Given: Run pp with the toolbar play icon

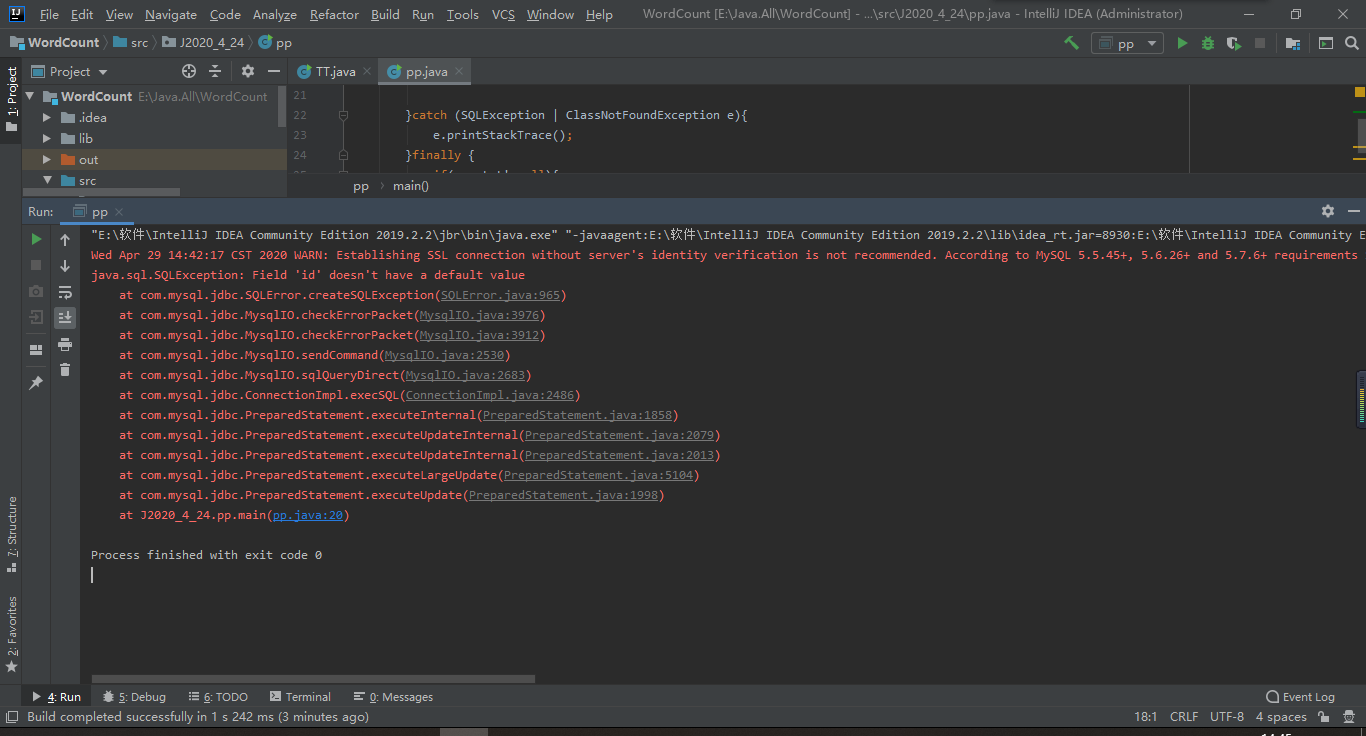Looking at the screenshot, I should [x=1182, y=43].
